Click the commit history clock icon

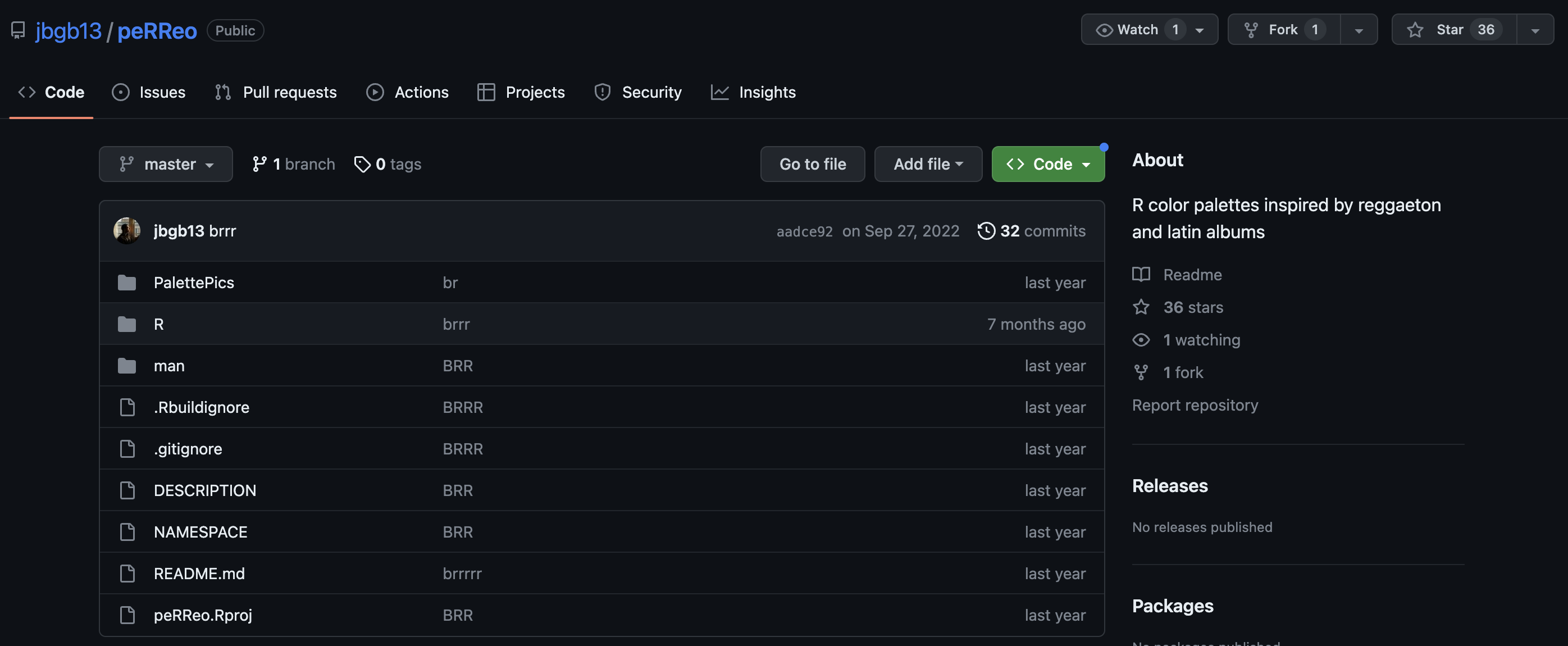tap(986, 231)
